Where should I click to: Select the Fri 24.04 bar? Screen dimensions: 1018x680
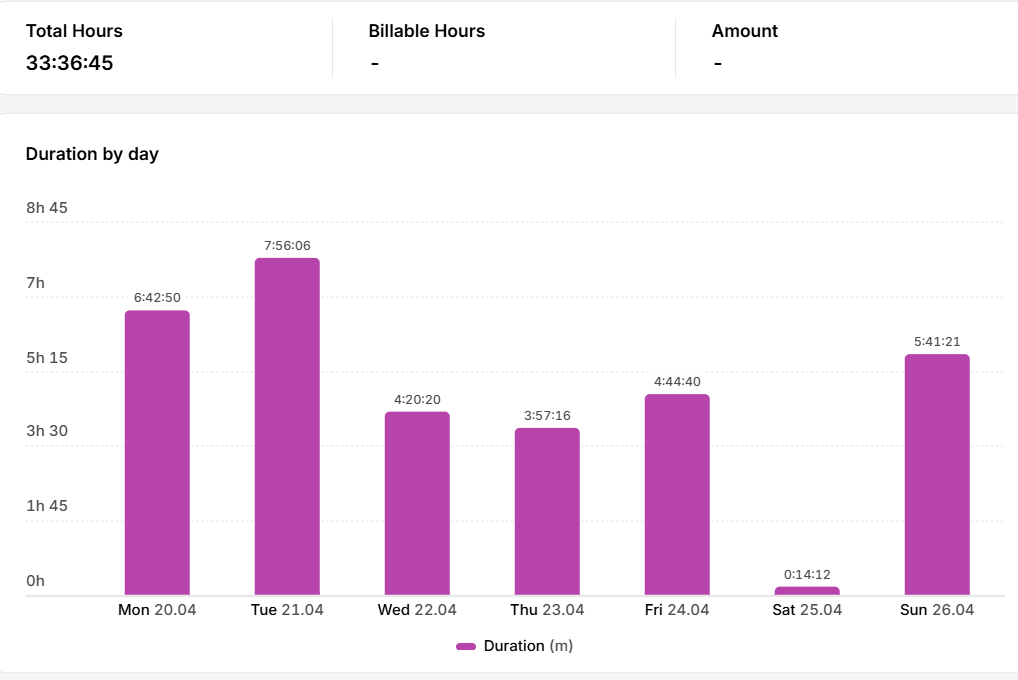coord(677,494)
